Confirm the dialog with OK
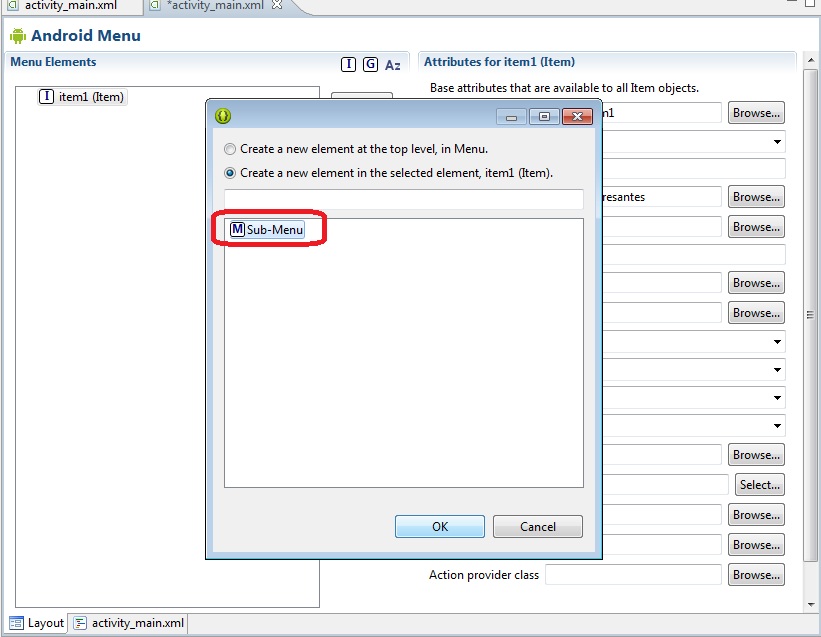The image size is (821, 637). 440,527
